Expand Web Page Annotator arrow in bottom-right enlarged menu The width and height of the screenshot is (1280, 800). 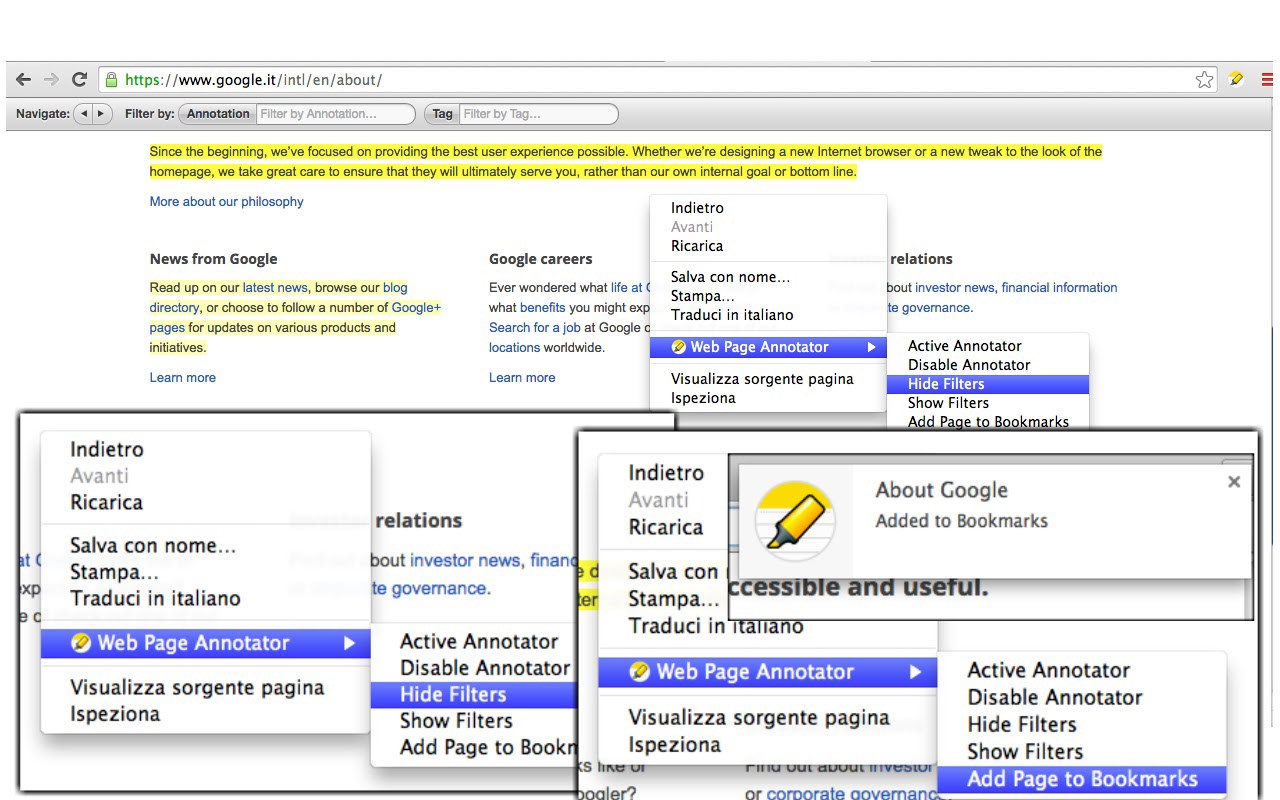[x=915, y=672]
